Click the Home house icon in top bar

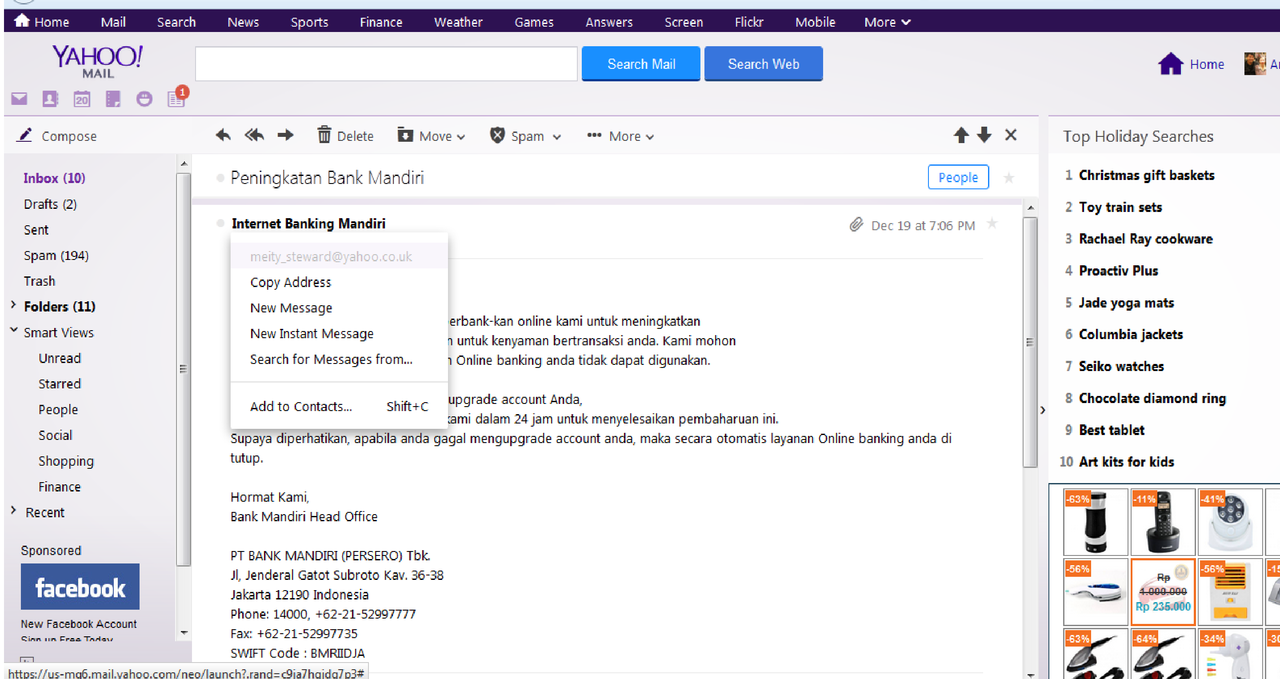click(22, 21)
